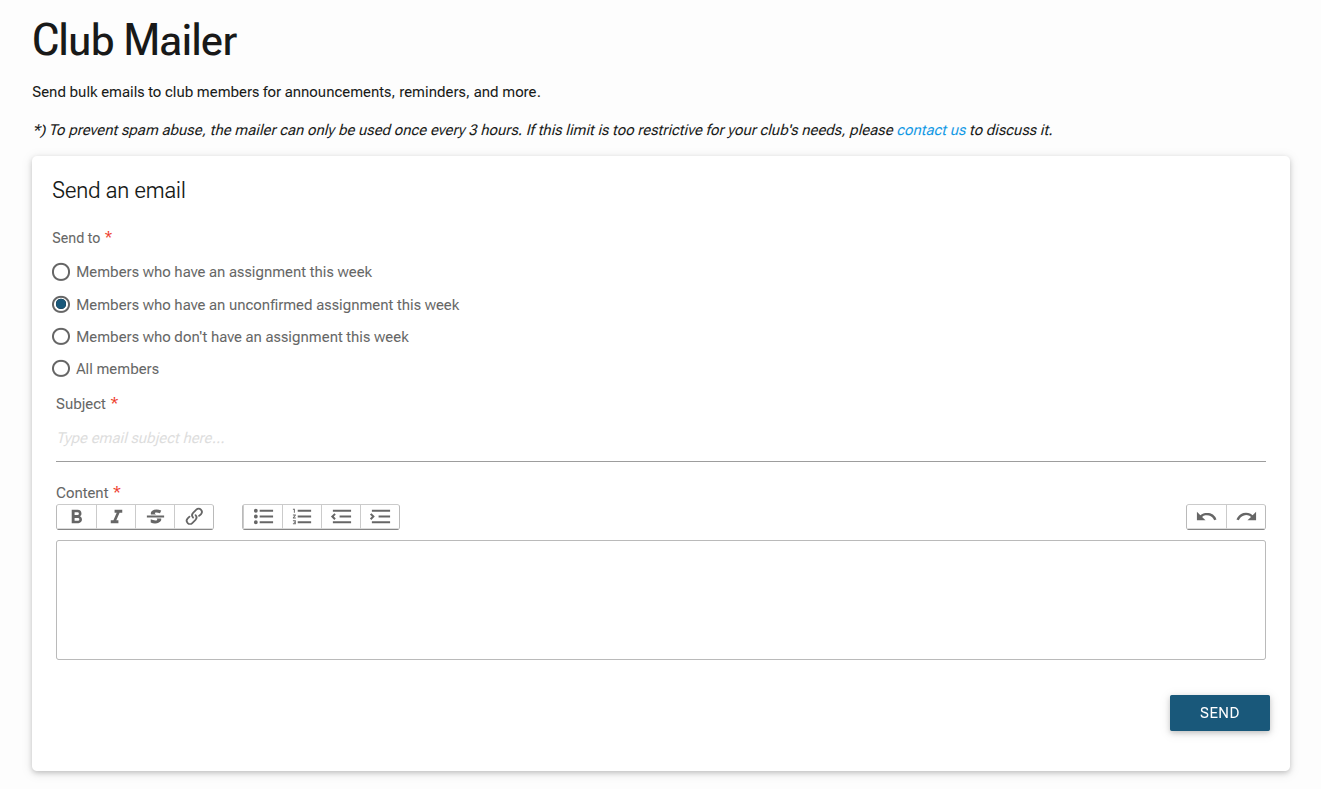
Task: Undo the last edit
Action: (1207, 517)
